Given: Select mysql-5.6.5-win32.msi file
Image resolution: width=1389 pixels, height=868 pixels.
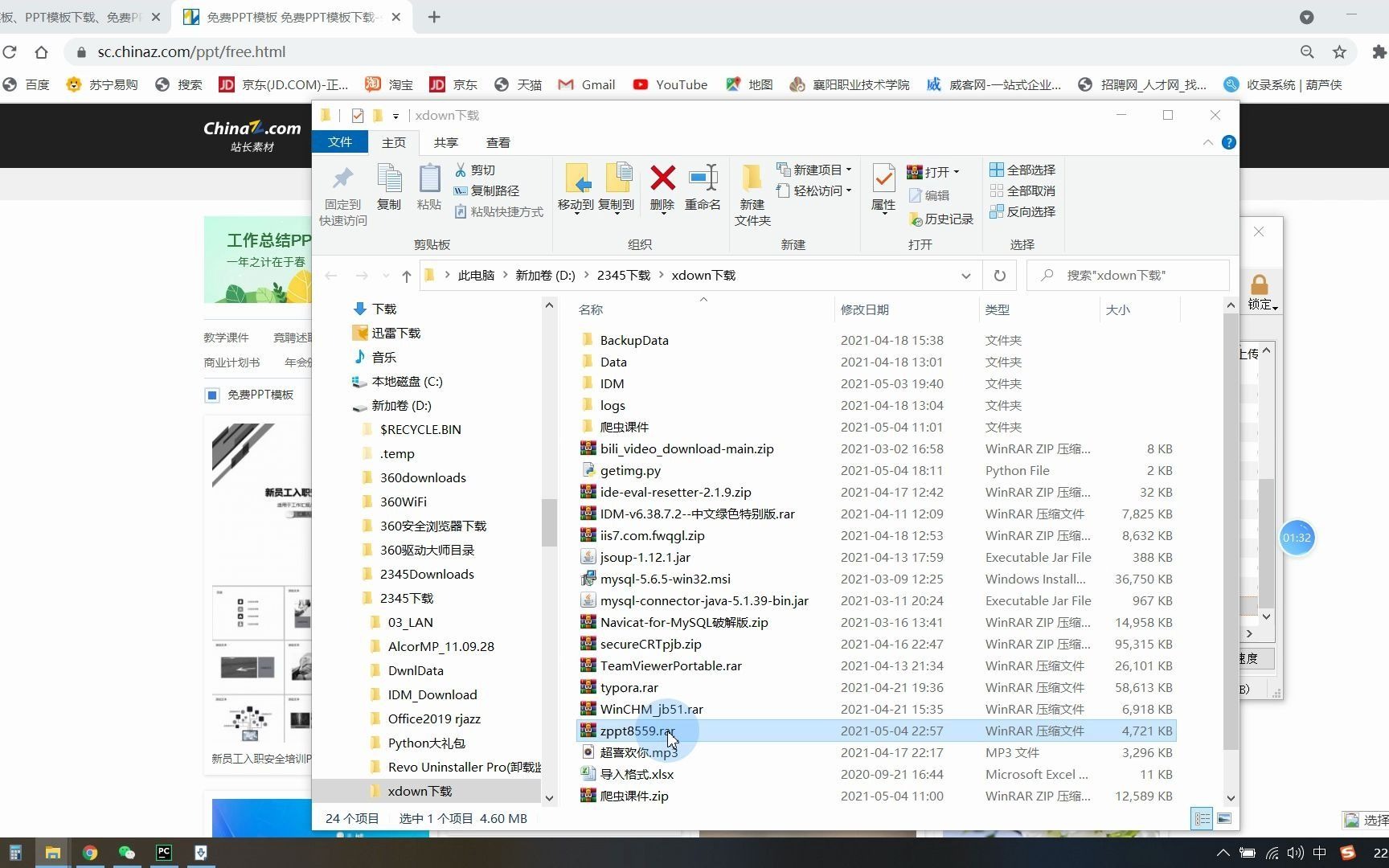Looking at the screenshot, I should 666,579.
